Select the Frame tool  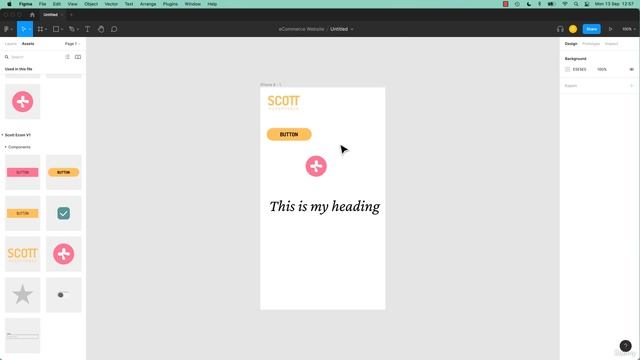tap(40, 29)
